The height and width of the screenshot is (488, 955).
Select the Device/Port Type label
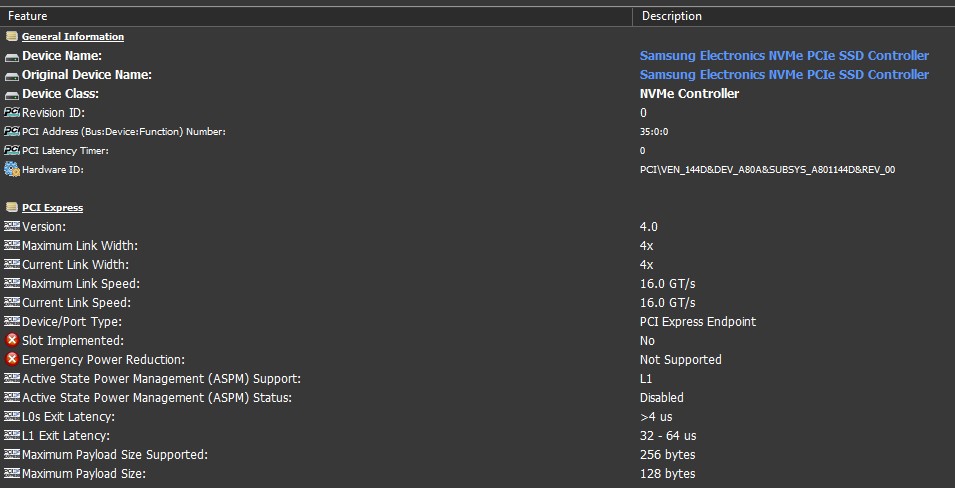tap(71, 322)
